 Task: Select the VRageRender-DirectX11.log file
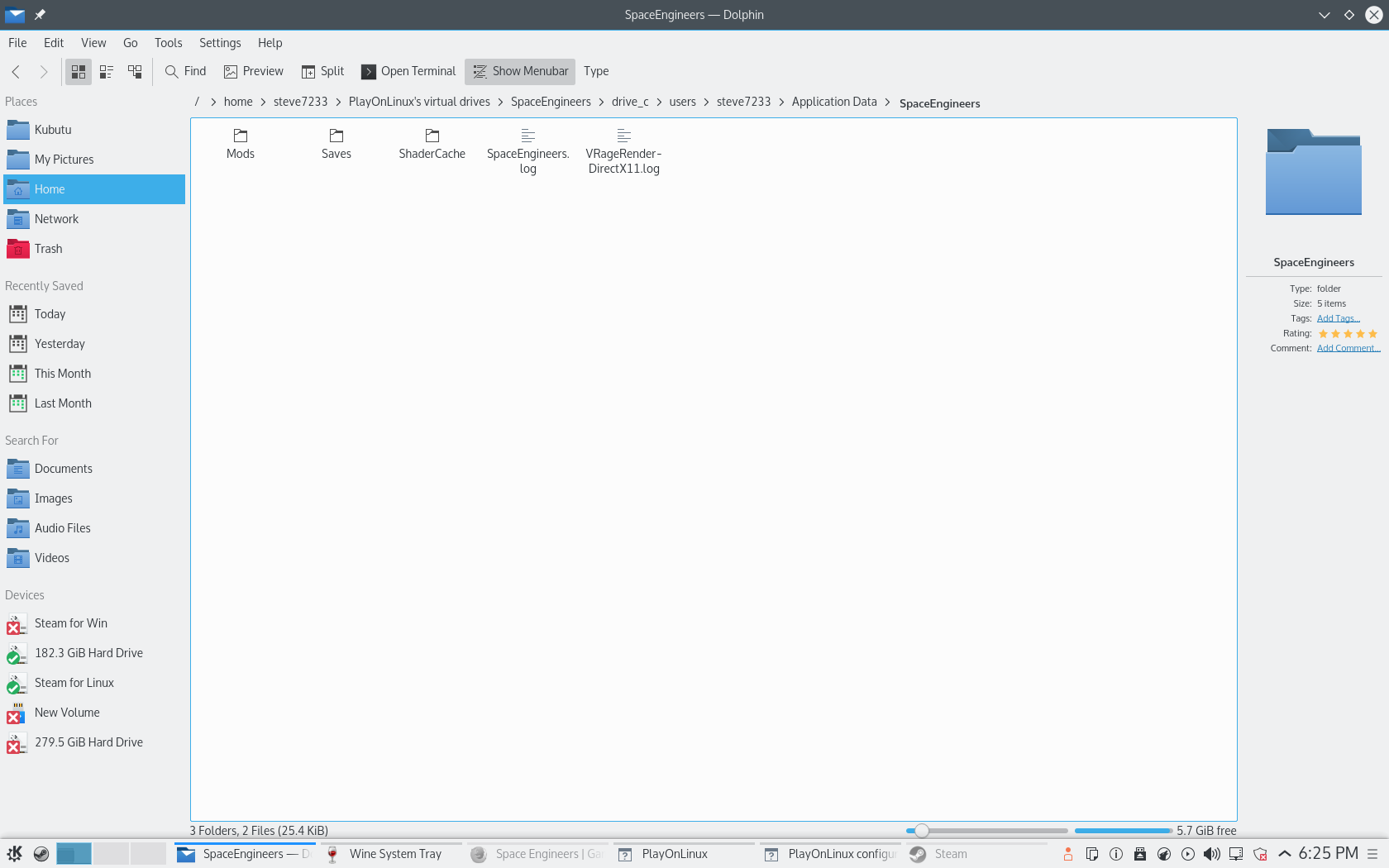pyautogui.click(x=624, y=151)
